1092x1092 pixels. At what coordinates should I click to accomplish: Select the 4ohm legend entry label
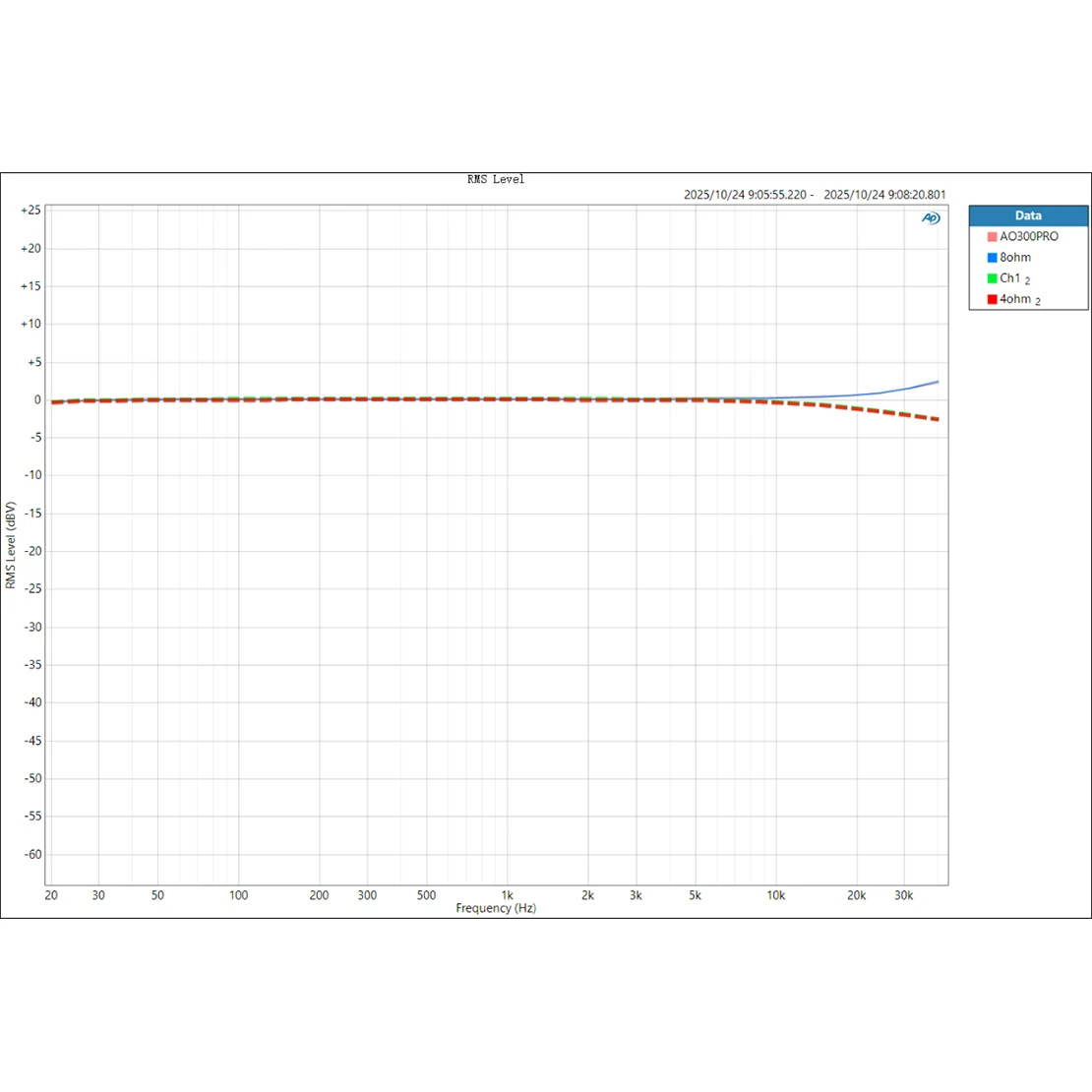click(1020, 299)
